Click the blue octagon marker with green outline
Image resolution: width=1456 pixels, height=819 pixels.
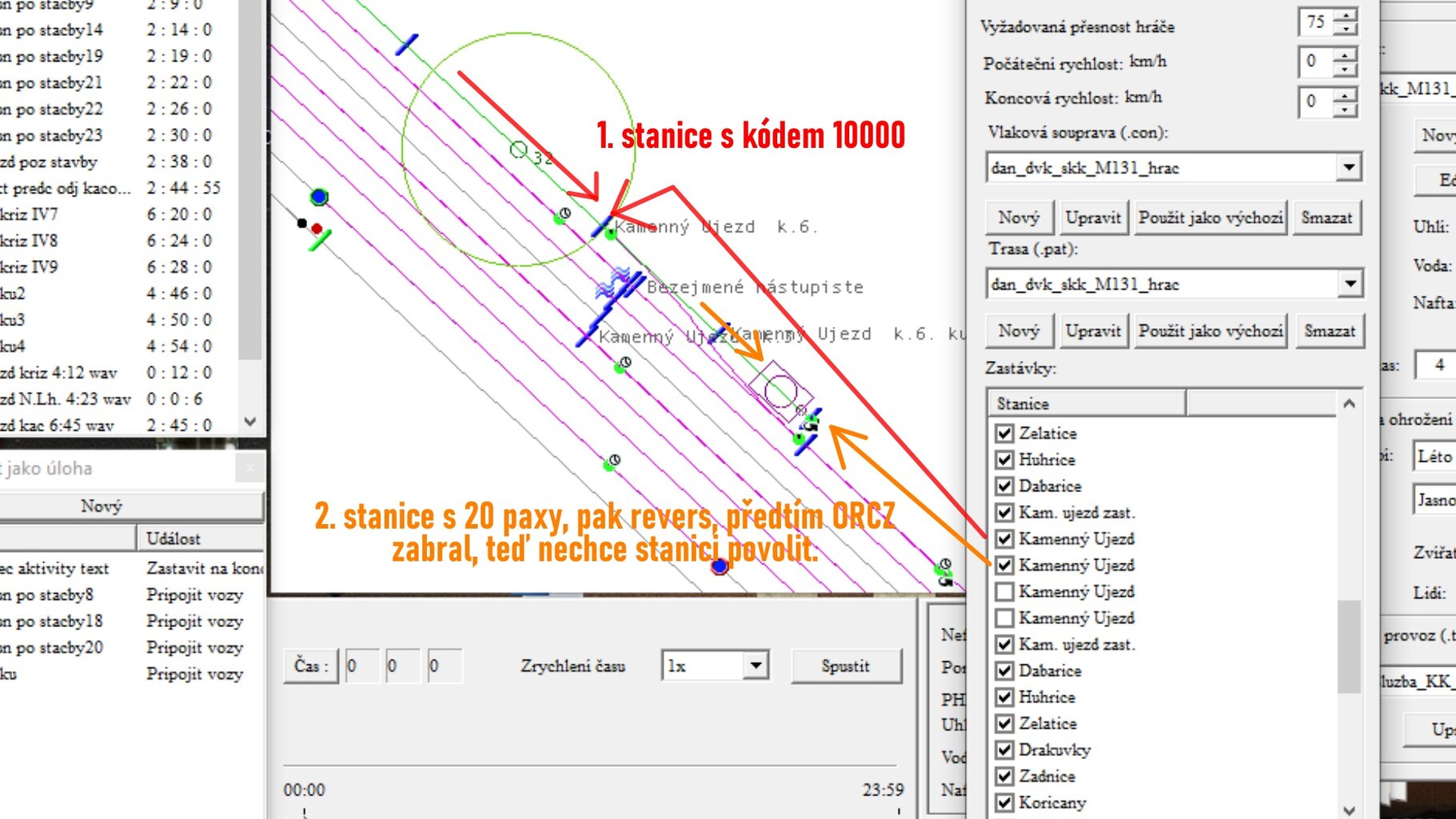coord(319,197)
